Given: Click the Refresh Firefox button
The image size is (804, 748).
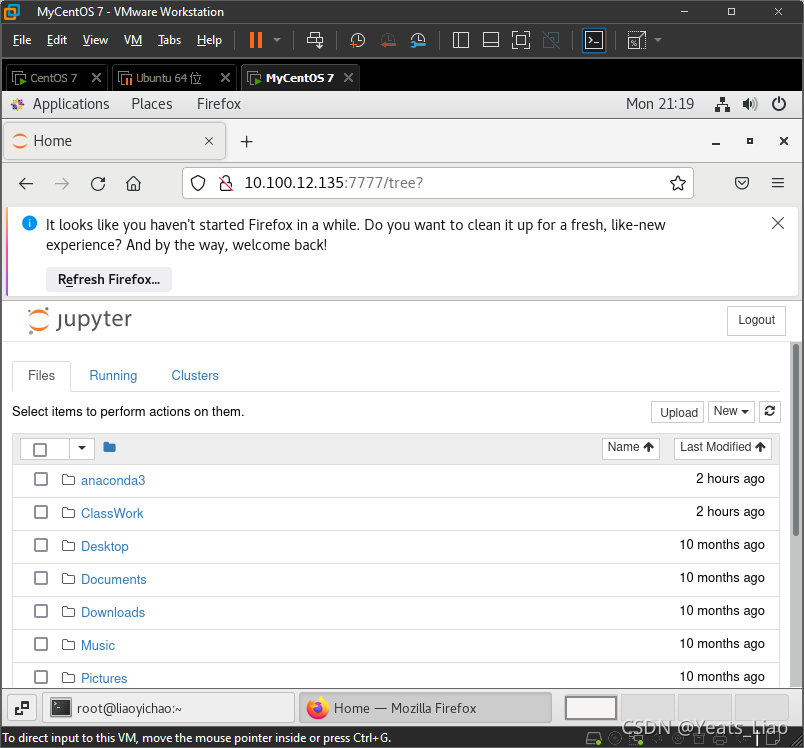Looking at the screenshot, I should (109, 279).
